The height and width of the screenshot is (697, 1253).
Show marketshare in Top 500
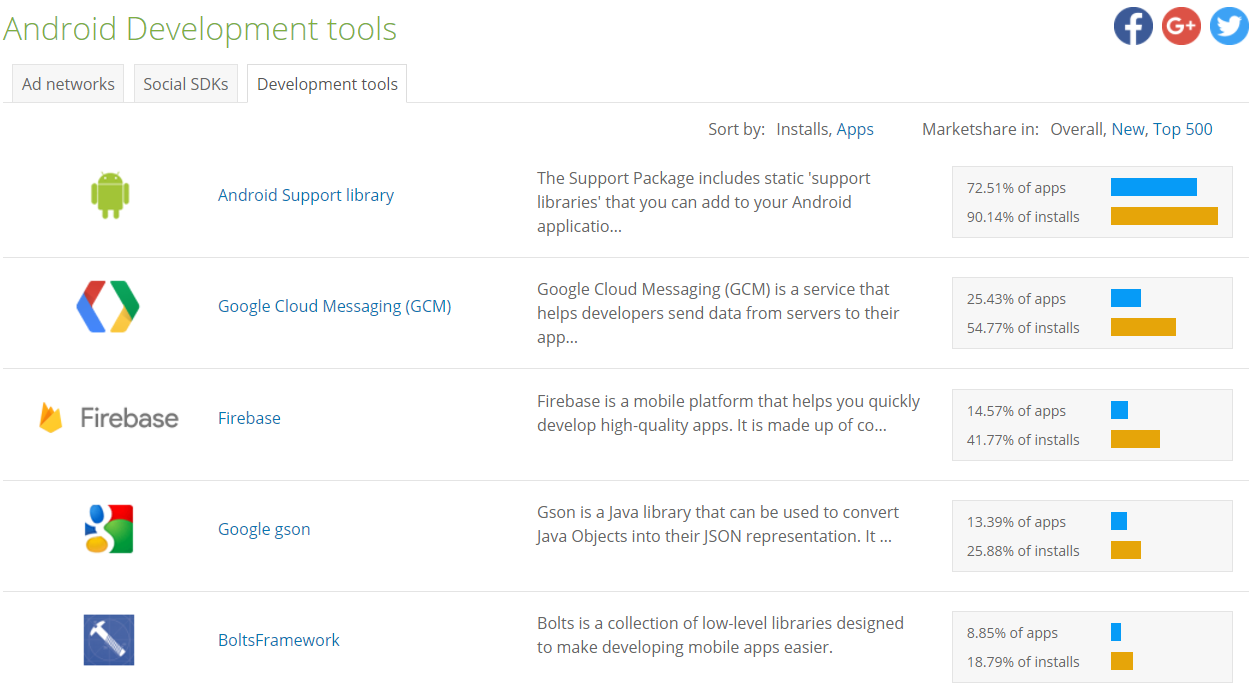(1183, 129)
